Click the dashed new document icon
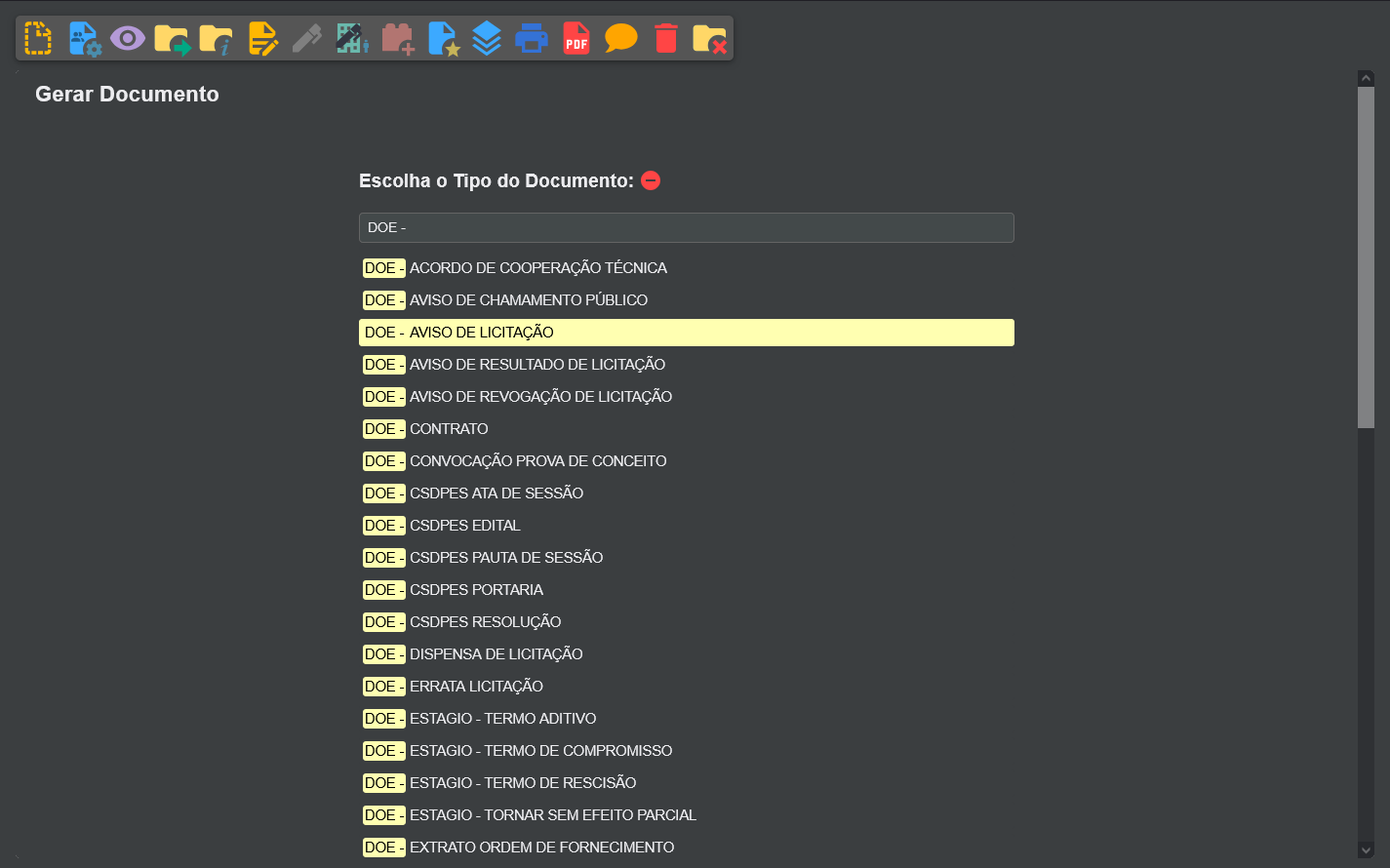This screenshot has height=868, width=1390. 38,38
